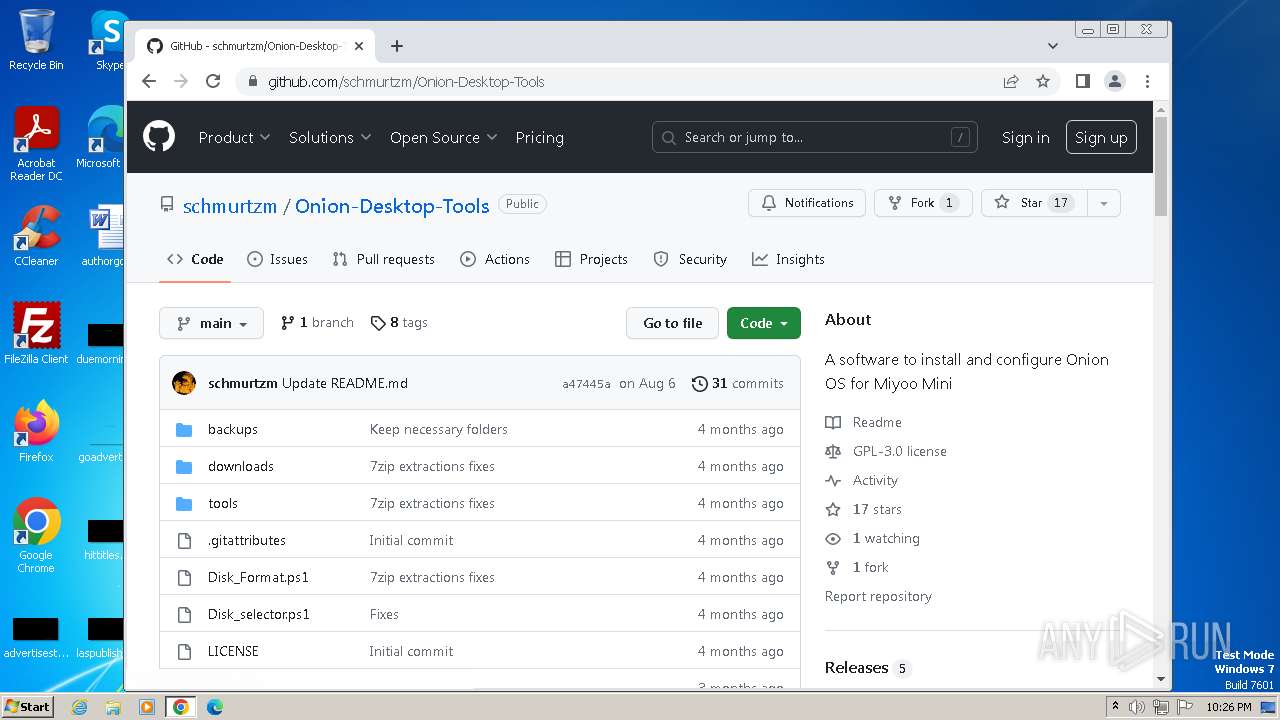This screenshot has width=1280, height=720.
Task: Switch to the Projects tab
Action: click(x=591, y=259)
